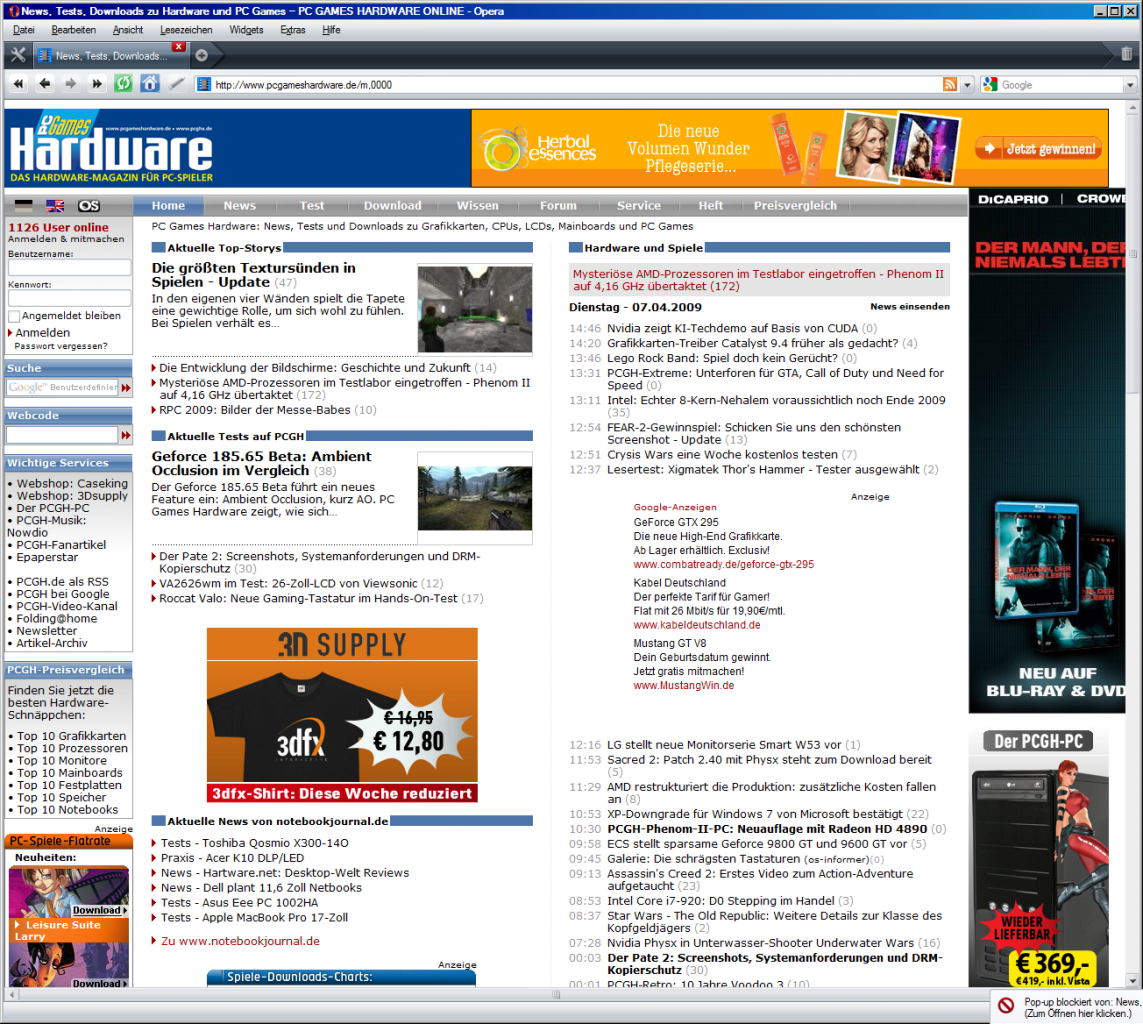
Task: Open the RSS feed icon in address bar
Action: coord(950,85)
